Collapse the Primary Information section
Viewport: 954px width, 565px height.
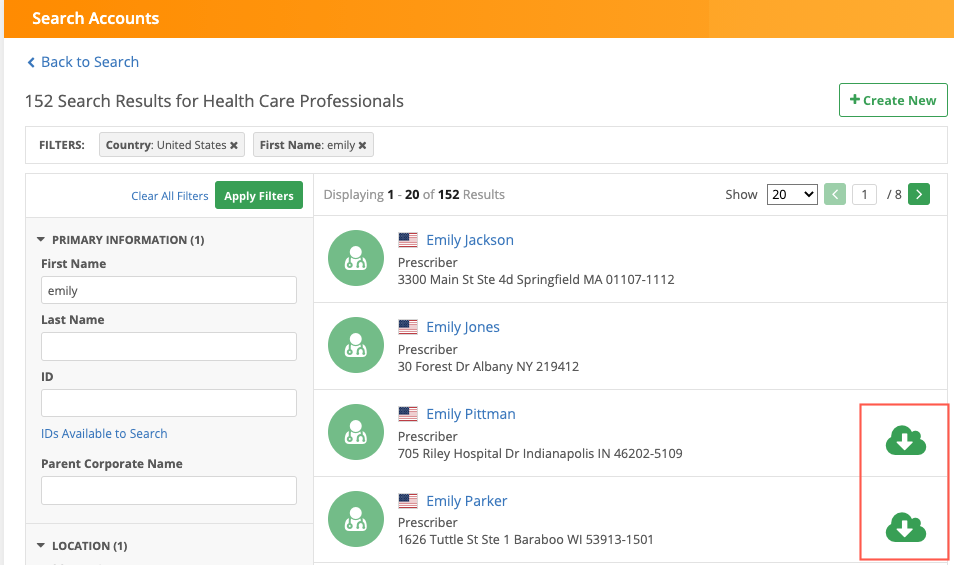(41, 240)
